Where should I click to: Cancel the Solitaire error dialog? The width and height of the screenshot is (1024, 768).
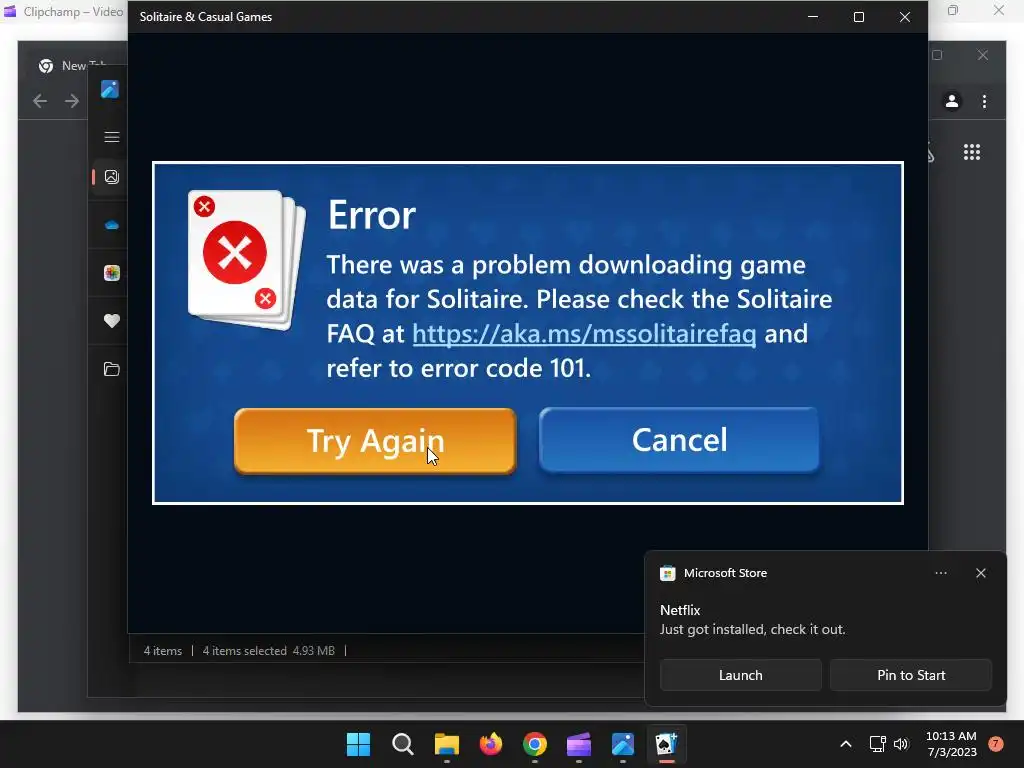pos(679,440)
